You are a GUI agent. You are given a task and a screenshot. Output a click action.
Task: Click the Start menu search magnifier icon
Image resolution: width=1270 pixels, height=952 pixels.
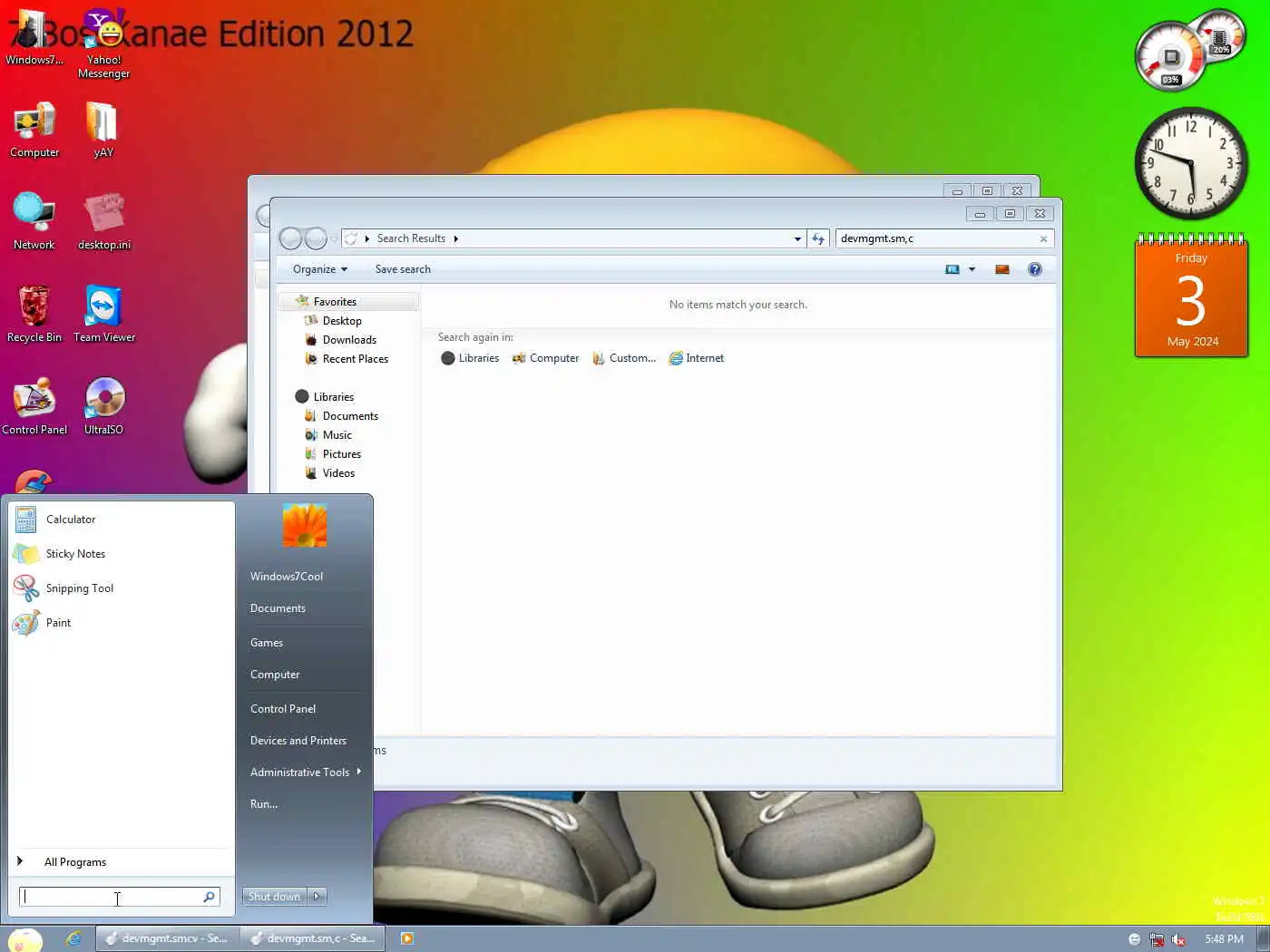209,897
